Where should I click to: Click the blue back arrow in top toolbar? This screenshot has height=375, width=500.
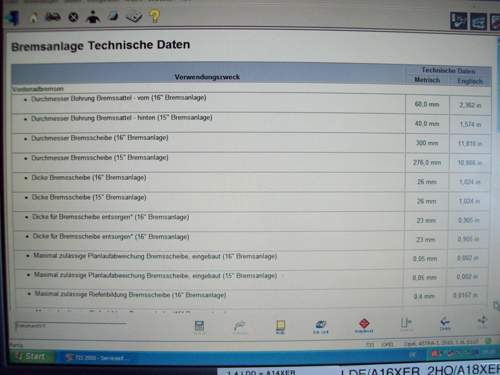pos(13,18)
